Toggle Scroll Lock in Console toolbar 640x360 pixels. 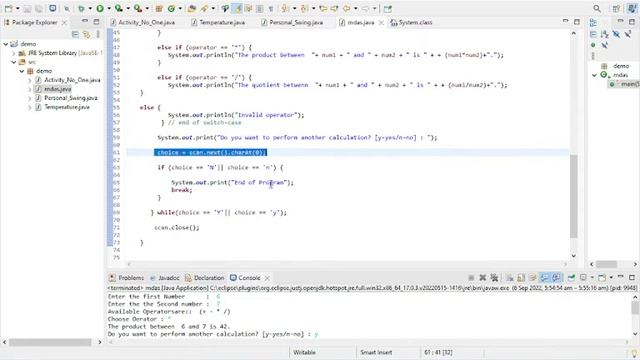[521, 278]
